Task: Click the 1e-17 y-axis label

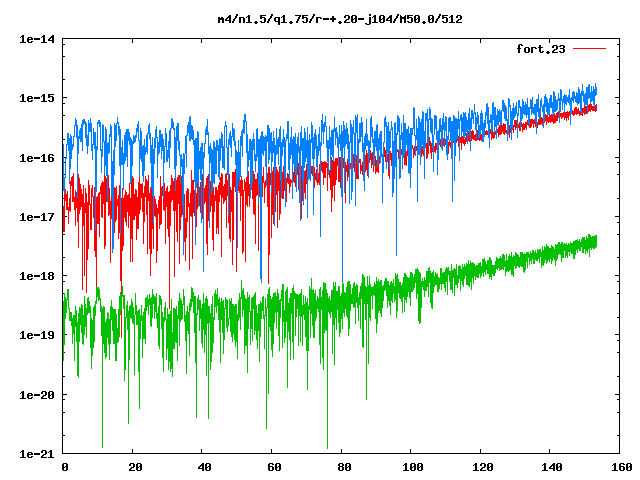Action: tap(37, 217)
